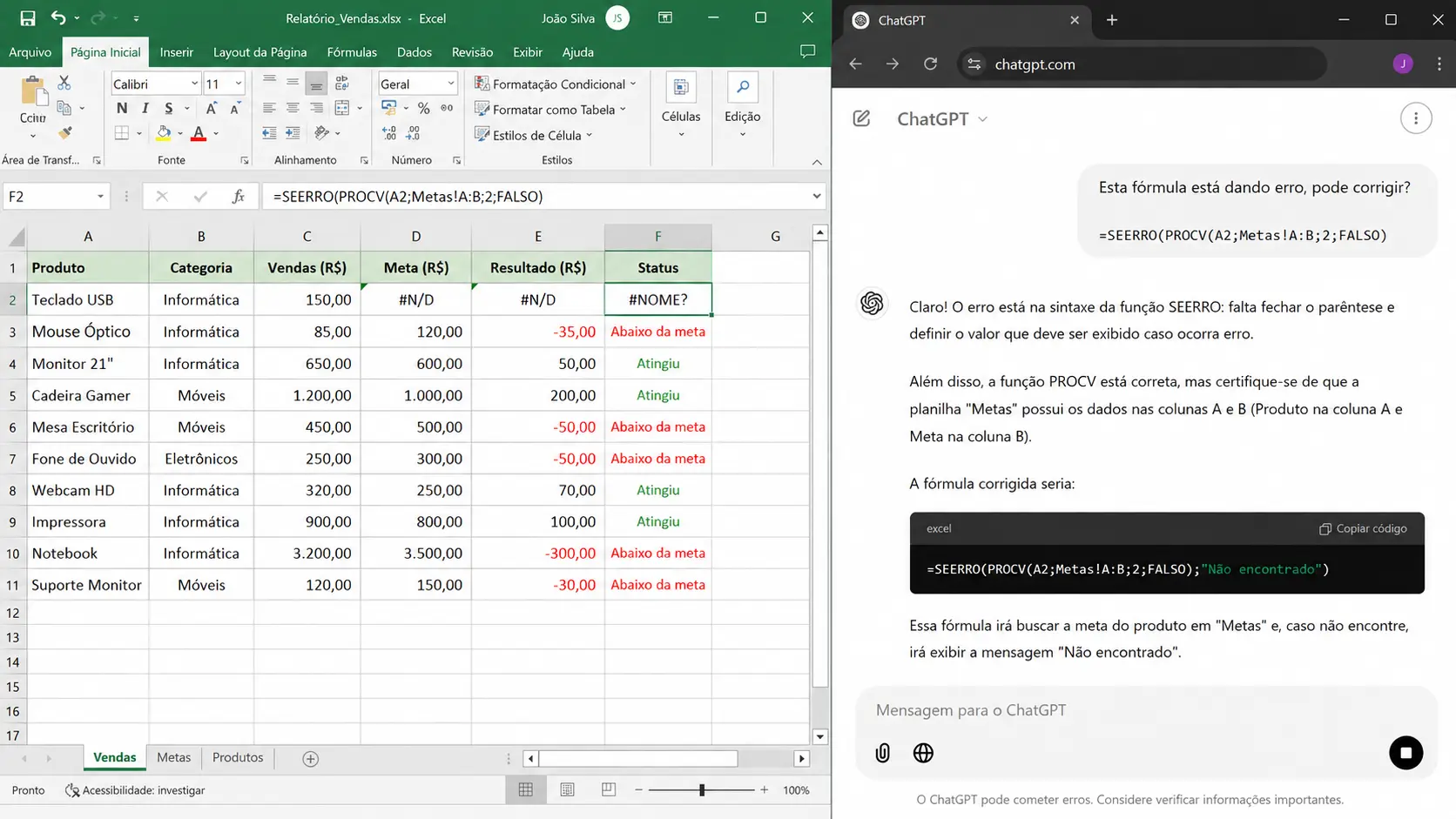
Task: Open the font size dropdown showing 11
Action: pyautogui.click(x=238, y=84)
